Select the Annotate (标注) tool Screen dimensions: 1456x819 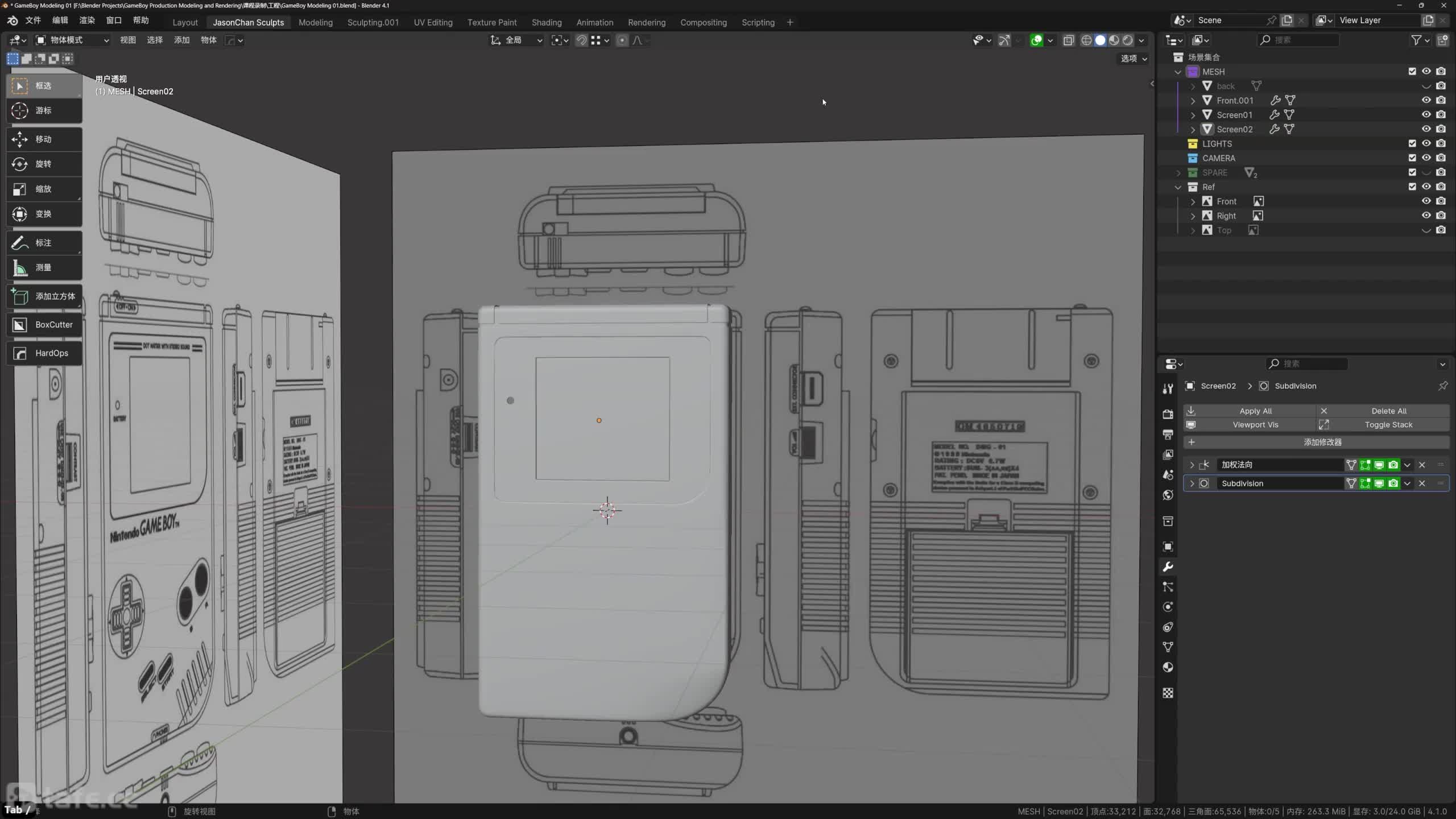[44, 243]
